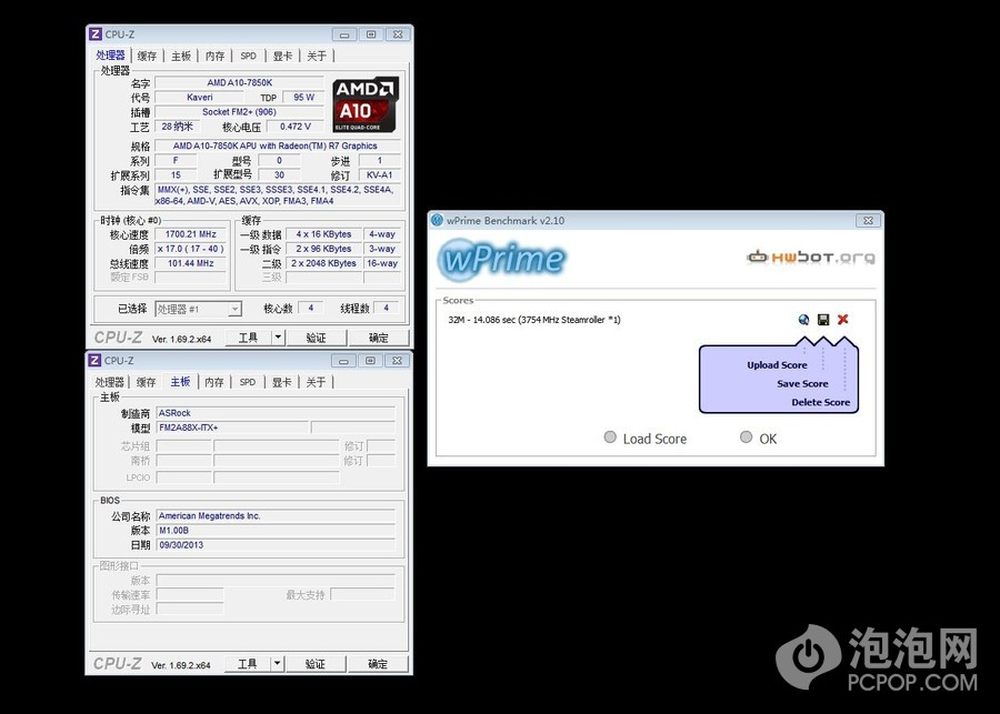Click the floppy disk save icon in wPrime
Viewport: 1000px width, 714px height.
pos(823,319)
